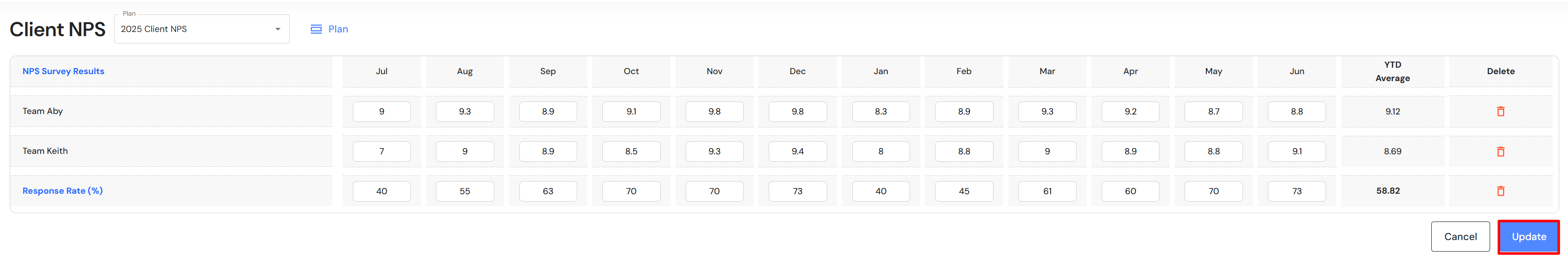Select Team Aby's Dec score field
Viewport: 1568px width, 266px height.
pos(797,112)
